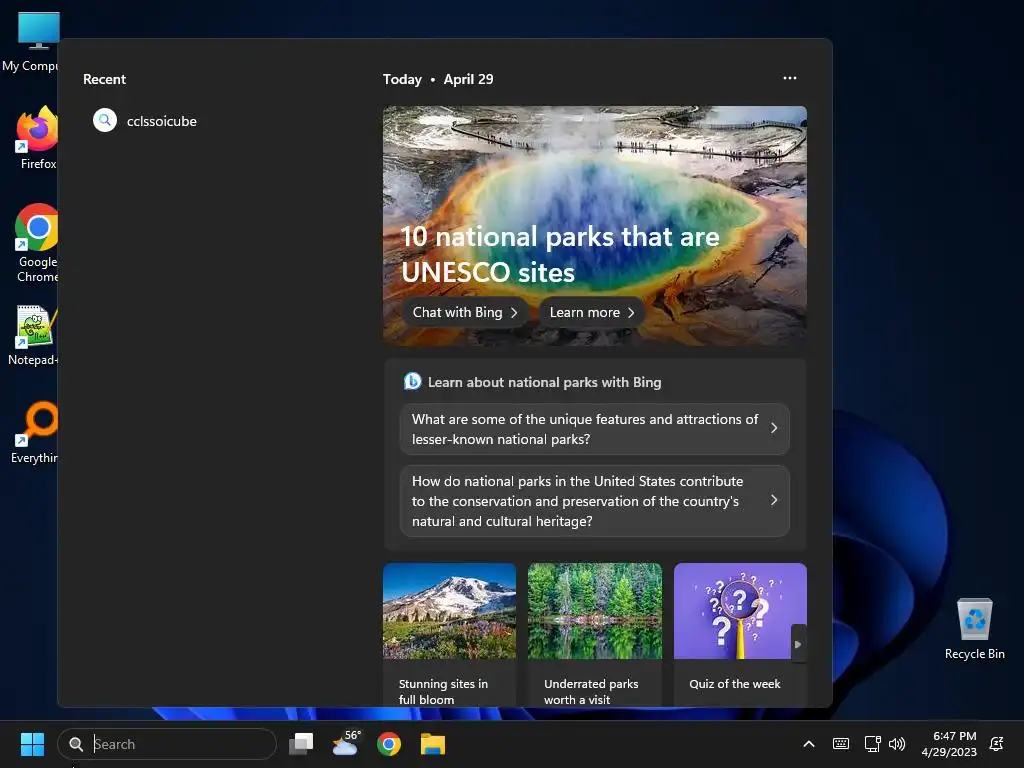
Task: Open the weather widget showing 56°
Action: tap(346, 743)
